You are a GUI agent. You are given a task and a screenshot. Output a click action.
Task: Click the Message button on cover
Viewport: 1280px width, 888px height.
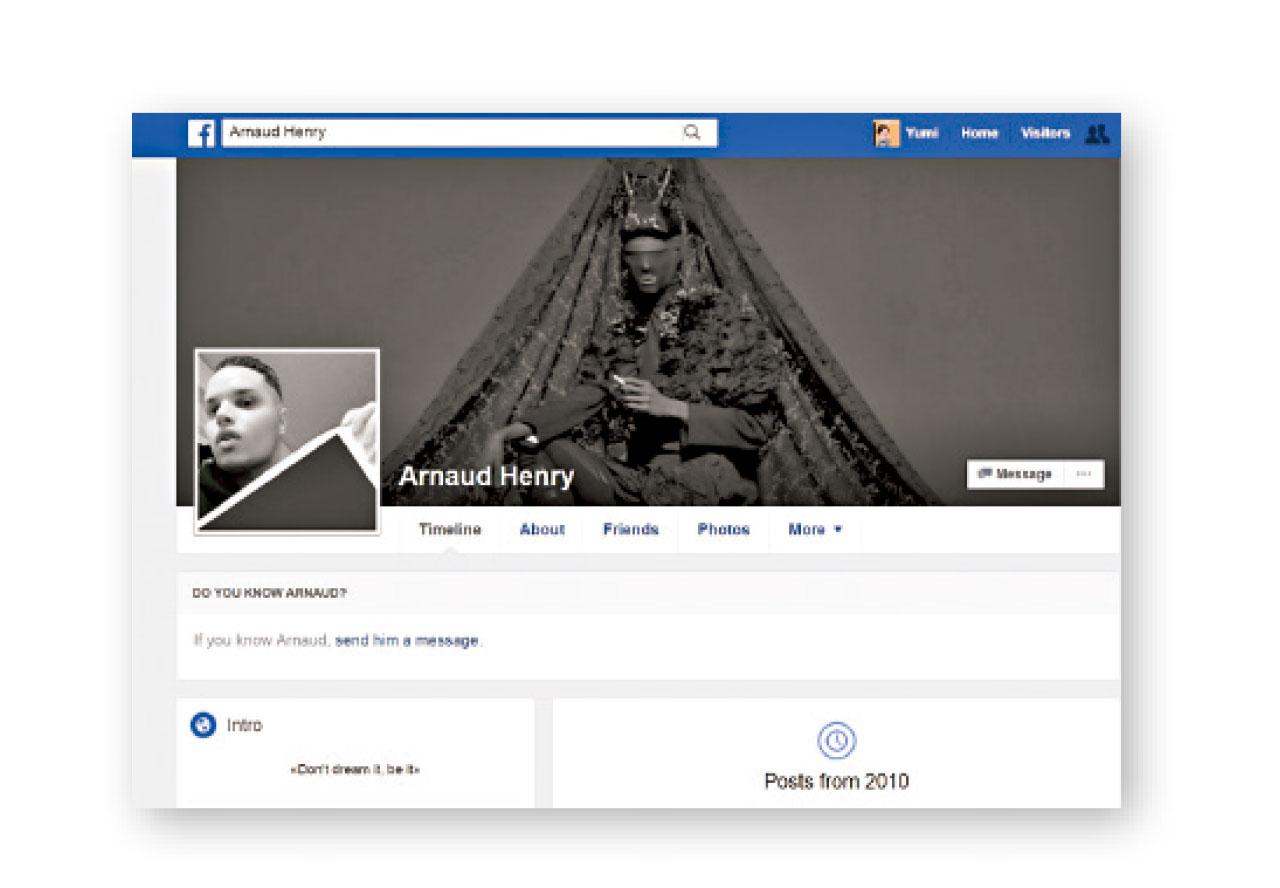[1015, 474]
